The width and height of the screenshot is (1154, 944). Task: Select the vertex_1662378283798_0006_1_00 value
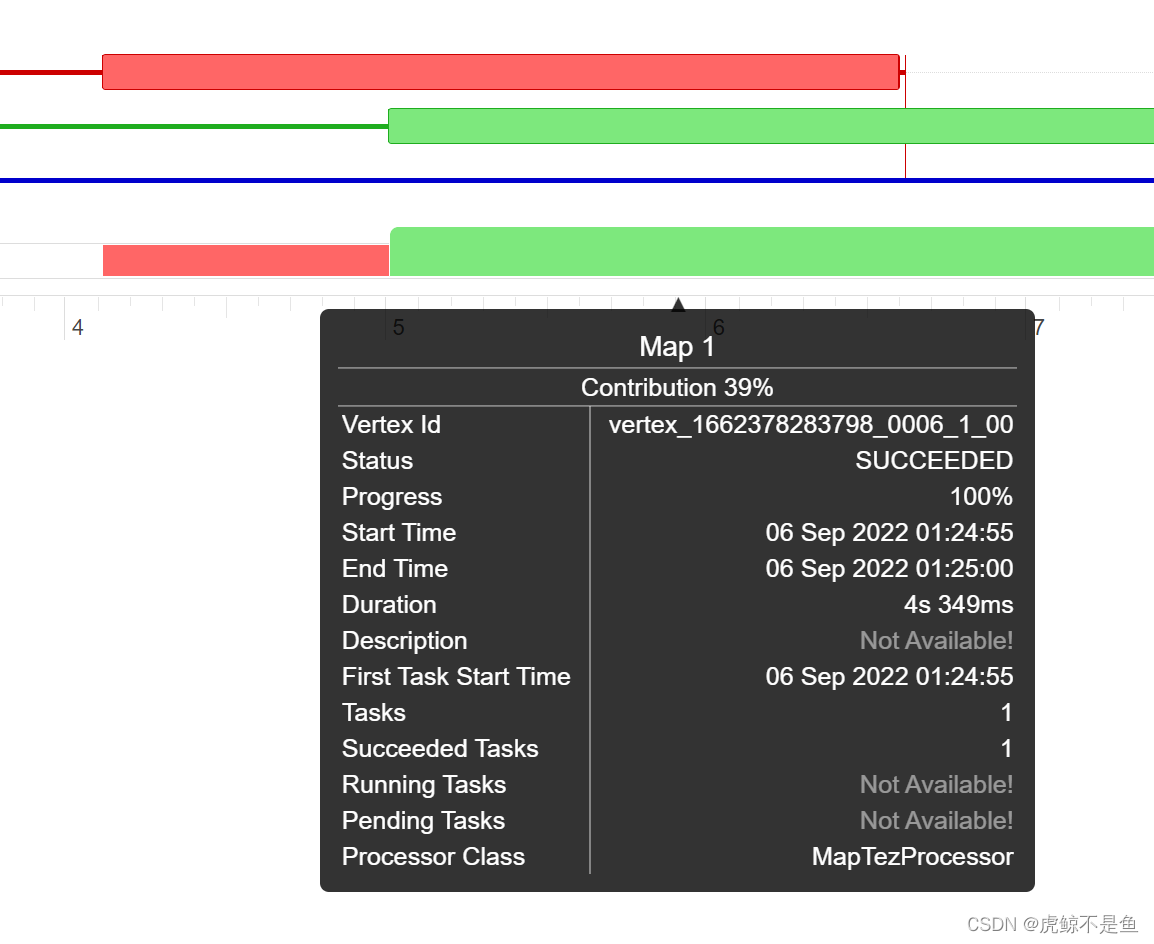click(811, 425)
